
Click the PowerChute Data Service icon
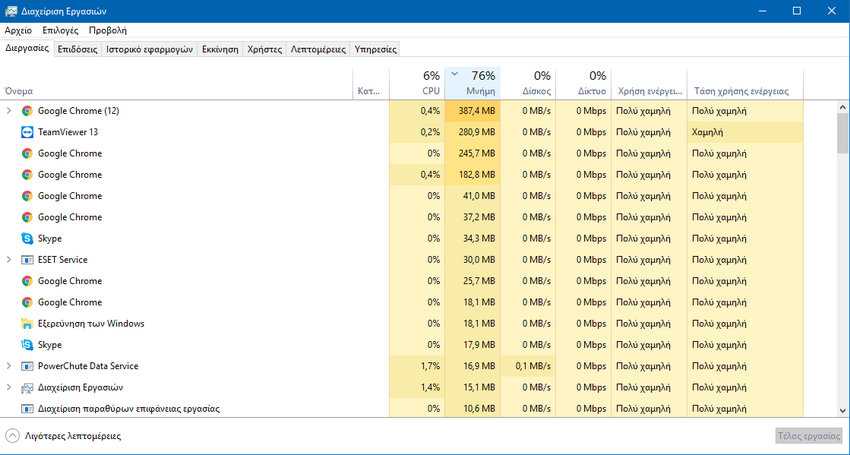tap(27, 366)
